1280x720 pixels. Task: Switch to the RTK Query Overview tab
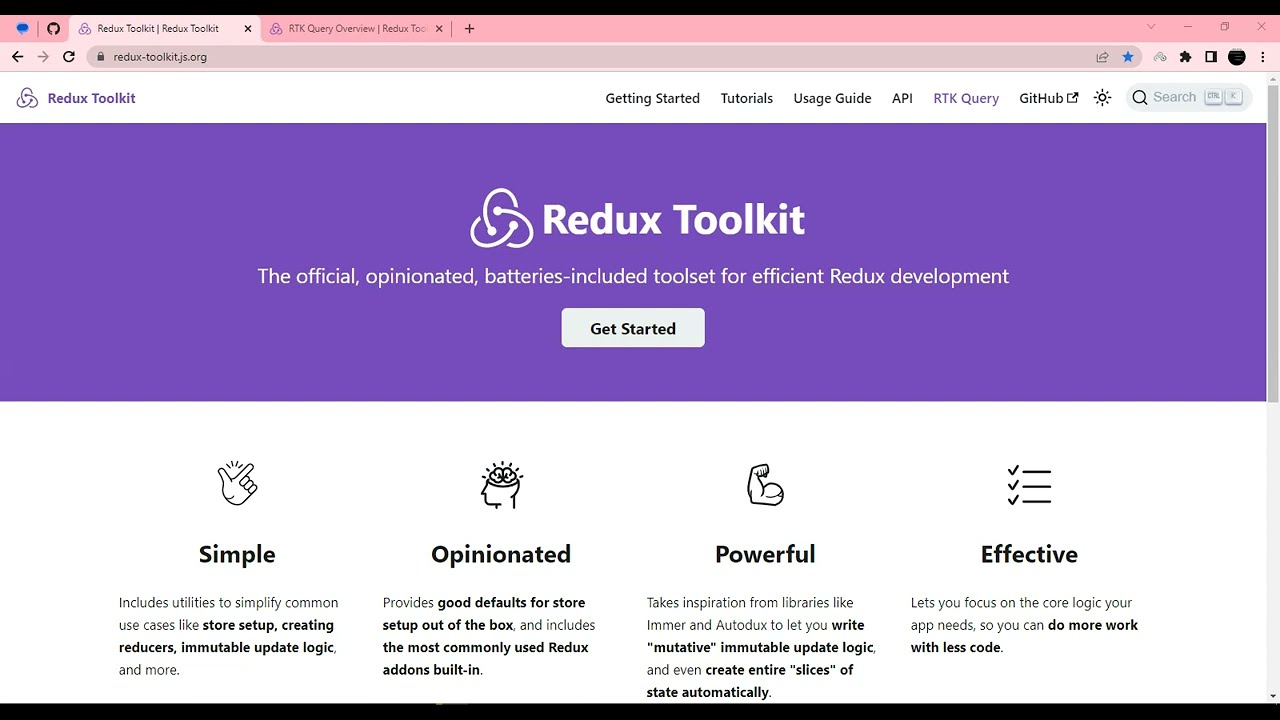355,29
